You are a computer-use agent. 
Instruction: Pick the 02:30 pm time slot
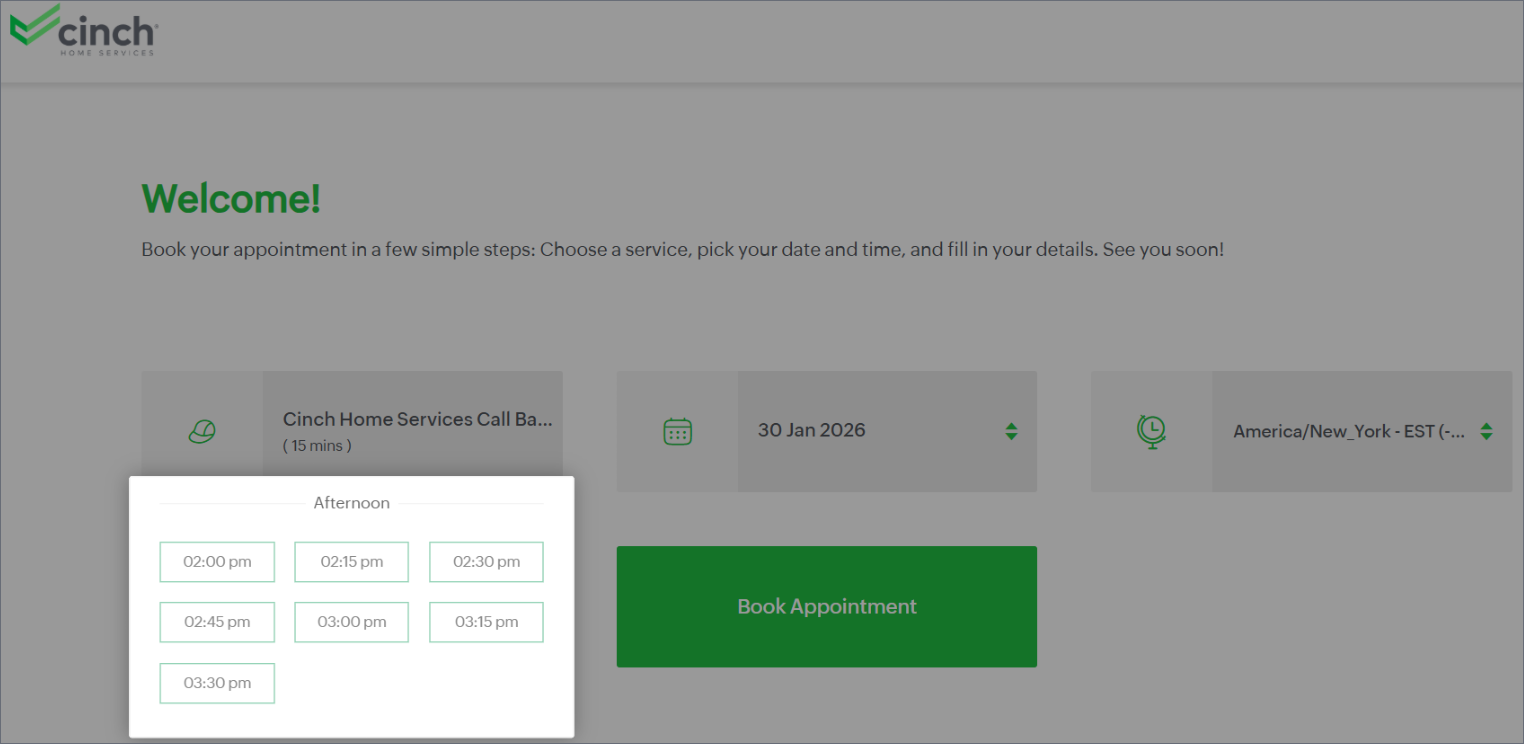point(486,562)
